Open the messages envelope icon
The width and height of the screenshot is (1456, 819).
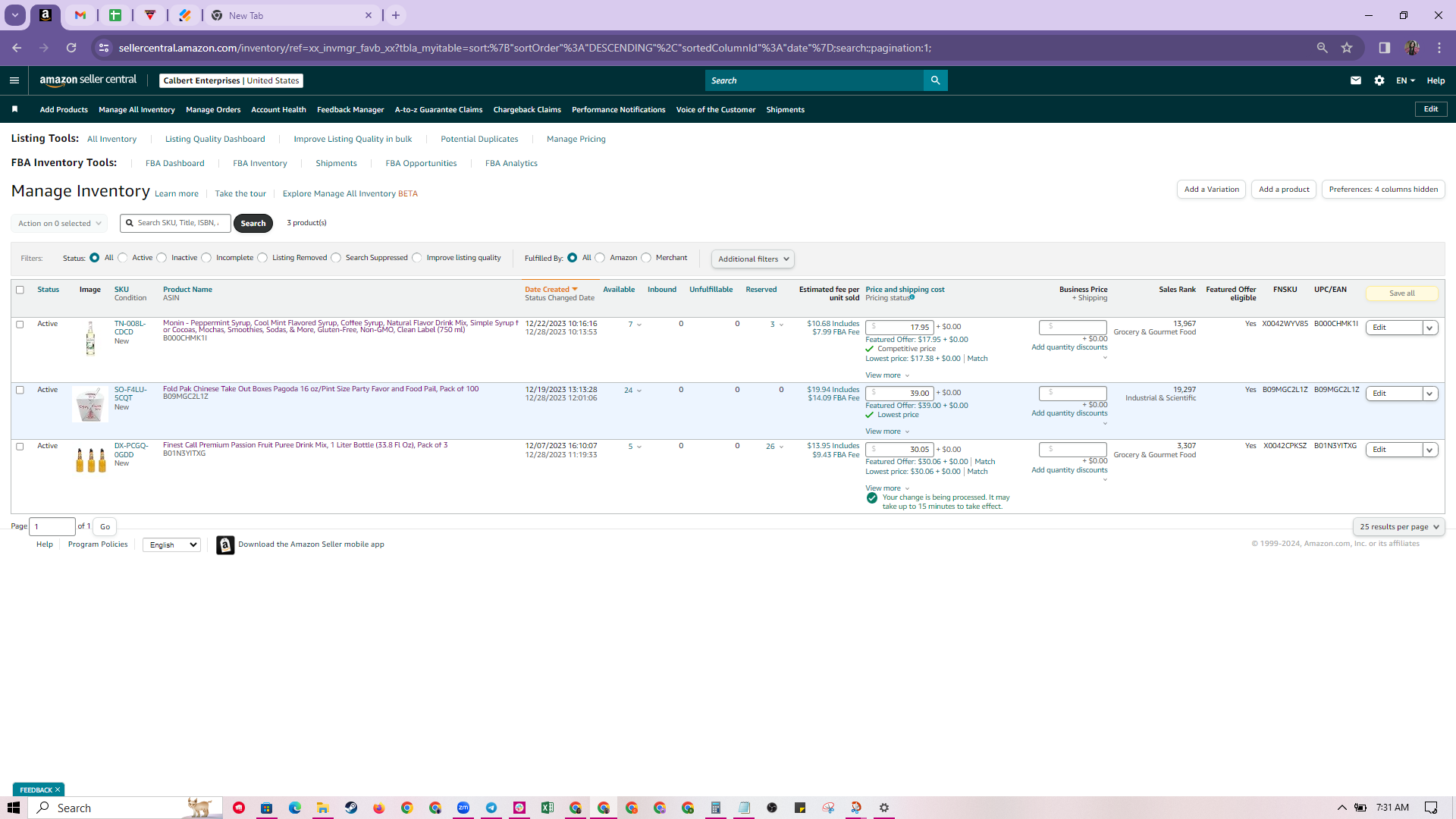pyautogui.click(x=1356, y=80)
